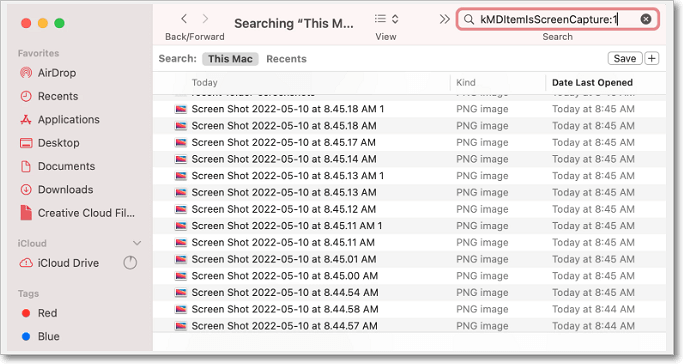The height and width of the screenshot is (364, 683).
Task: Clear the search field text
Action: [x=646, y=19]
